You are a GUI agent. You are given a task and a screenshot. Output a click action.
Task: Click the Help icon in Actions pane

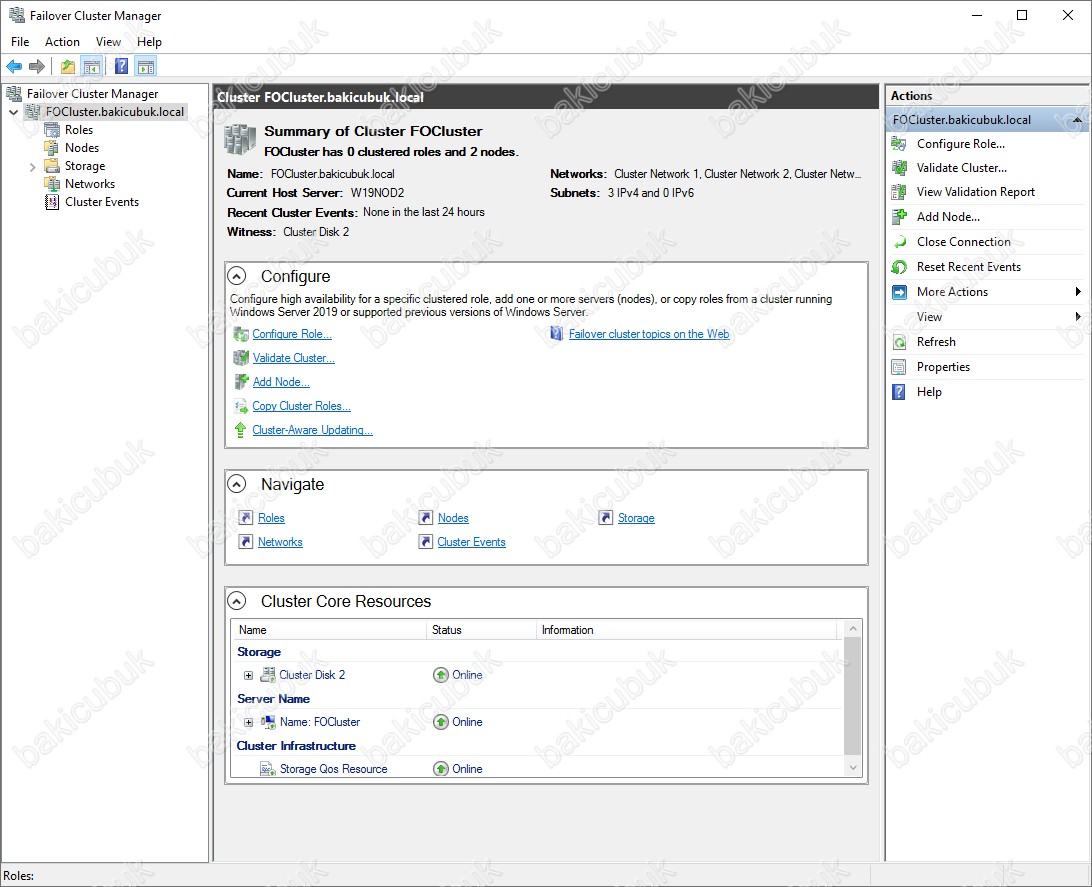pyautogui.click(x=900, y=393)
